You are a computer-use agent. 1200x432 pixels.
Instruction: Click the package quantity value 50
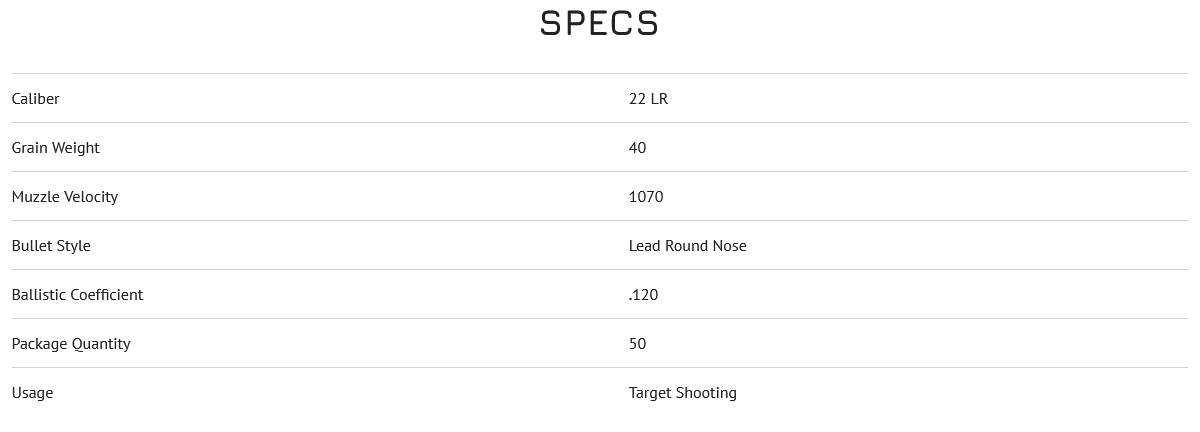click(638, 344)
